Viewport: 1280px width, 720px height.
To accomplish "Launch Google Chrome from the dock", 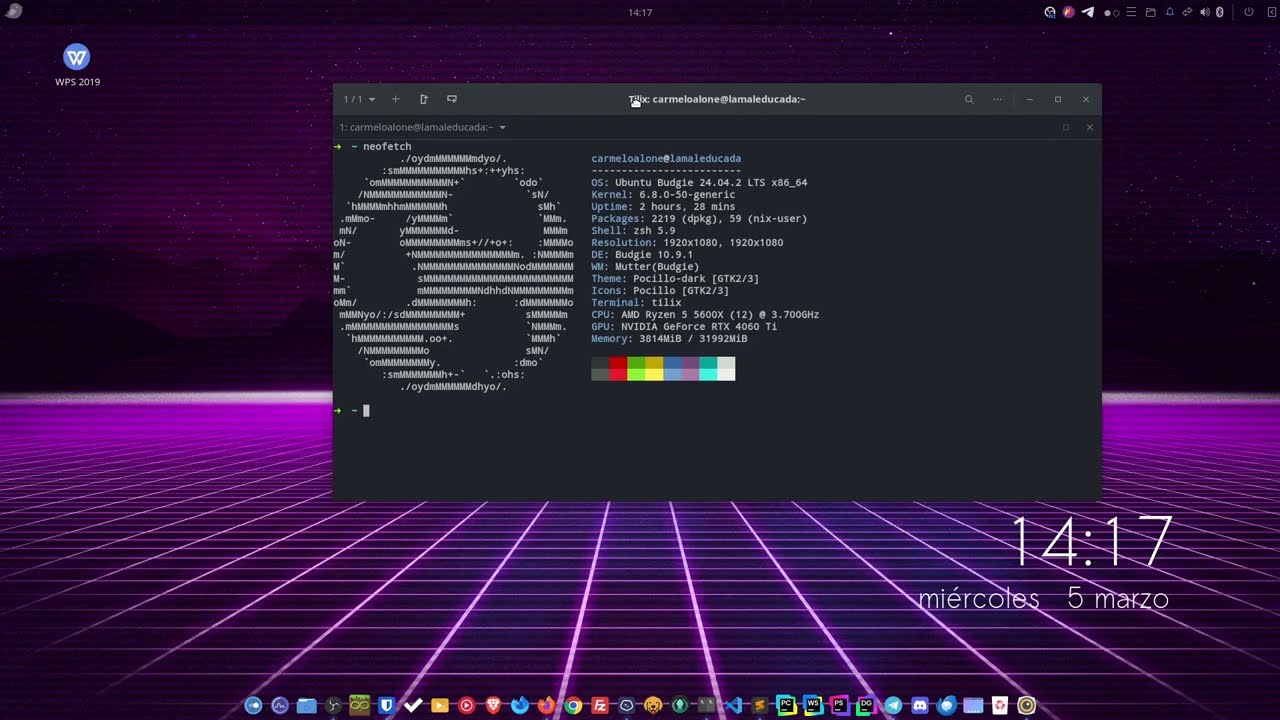I will click(573, 705).
